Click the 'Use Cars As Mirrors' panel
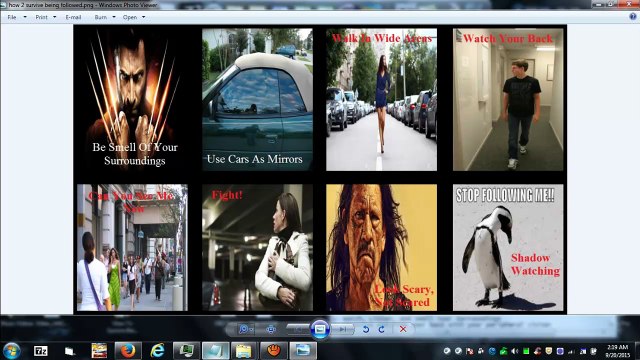Screen dimensions: 640x360 coord(258,99)
